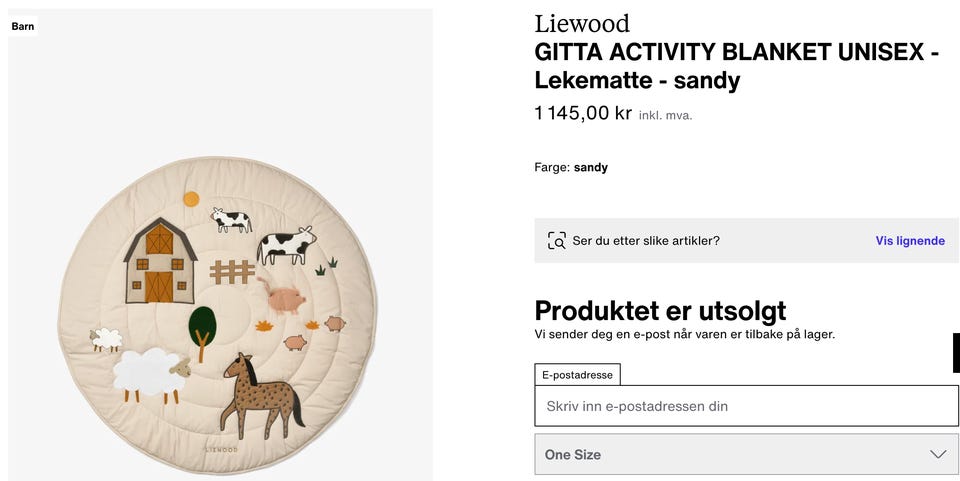This screenshot has width=960, height=481.
Task: Click the 'E-postadresse' field label
Action: coord(577,375)
